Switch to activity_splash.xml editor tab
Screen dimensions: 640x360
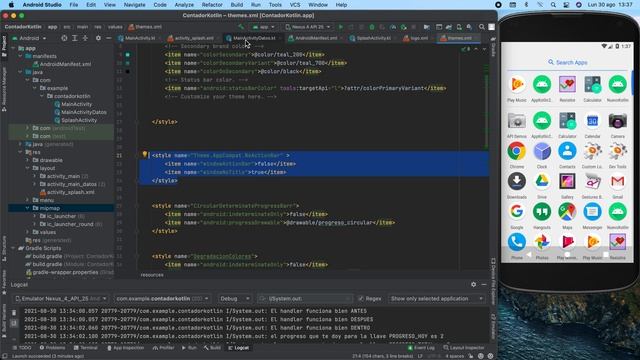coord(194,38)
